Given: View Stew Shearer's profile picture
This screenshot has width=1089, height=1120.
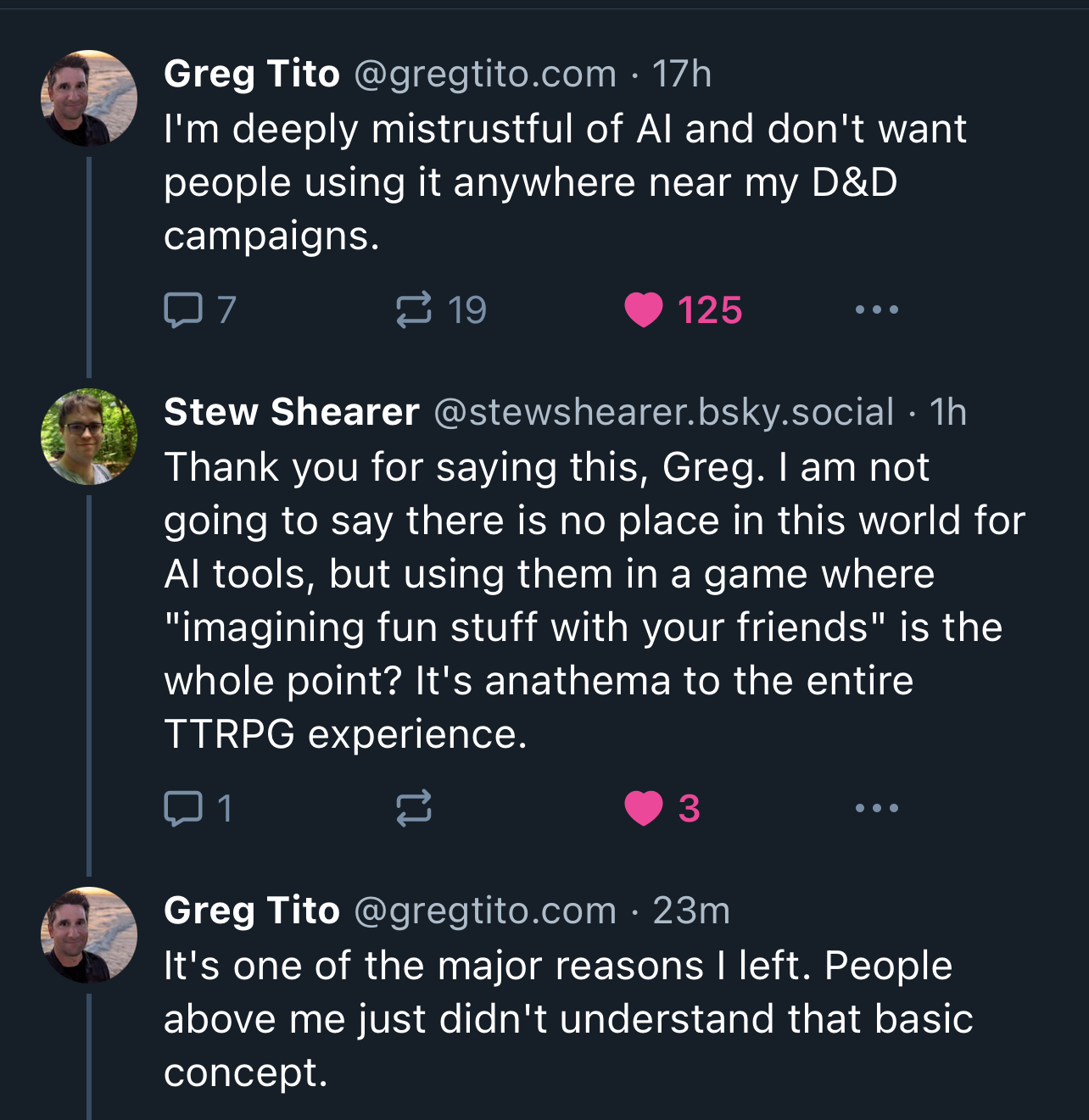Looking at the screenshot, I should coord(89,437).
